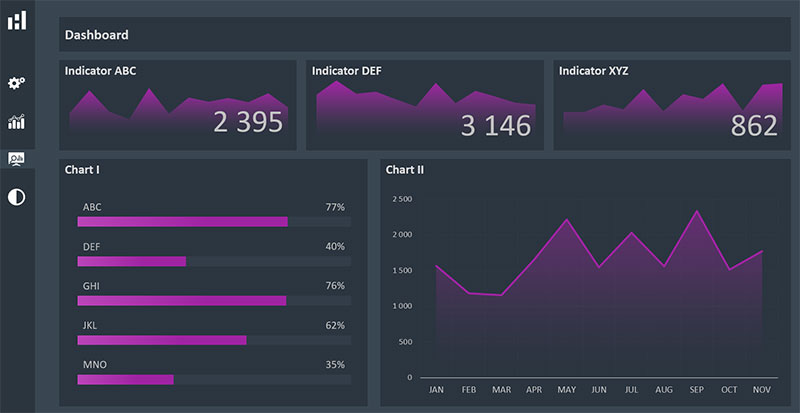Select the dashboard presentation screen icon

[x=17, y=159]
